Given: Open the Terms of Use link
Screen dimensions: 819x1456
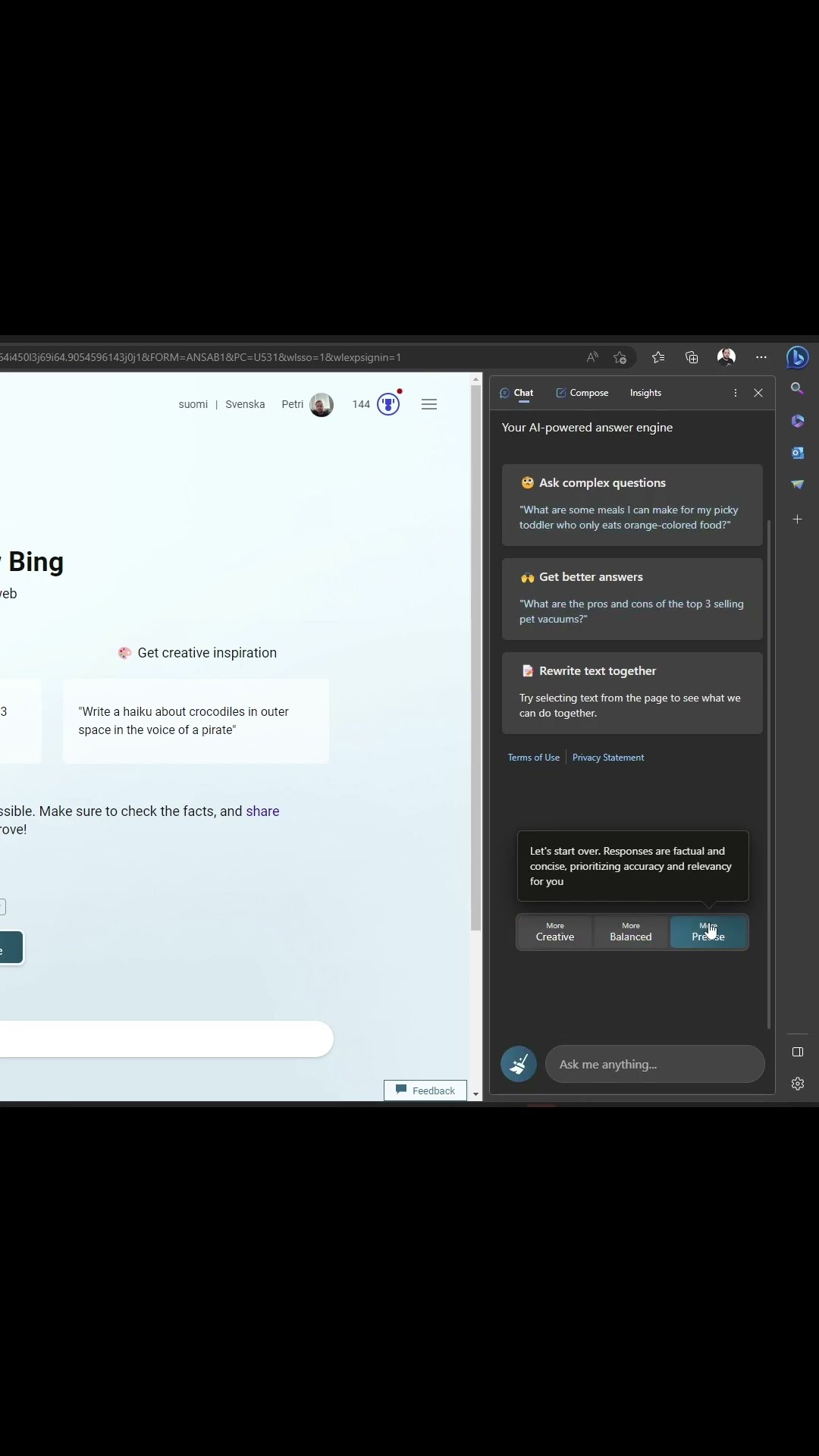Looking at the screenshot, I should click(x=534, y=758).
